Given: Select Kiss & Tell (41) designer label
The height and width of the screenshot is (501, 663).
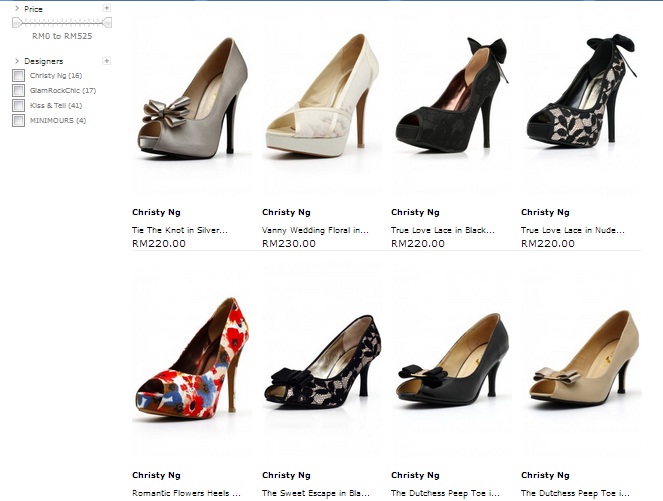Looking at the screenshot, I should [56, 105].
